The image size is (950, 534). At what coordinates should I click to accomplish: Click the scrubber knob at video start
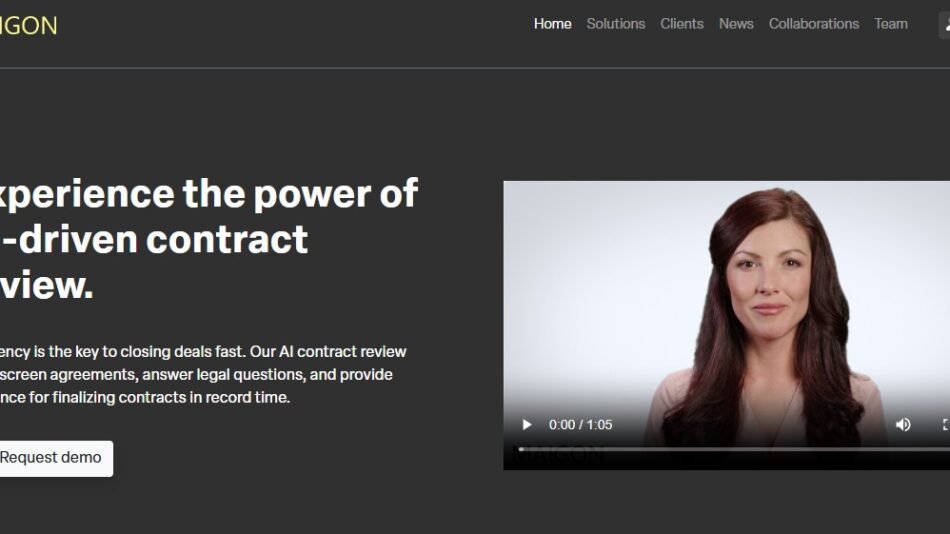(521, 449)
